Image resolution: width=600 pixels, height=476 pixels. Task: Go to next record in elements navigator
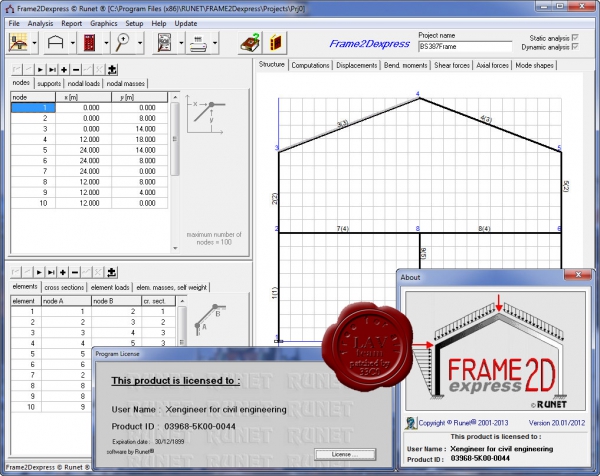39,272
